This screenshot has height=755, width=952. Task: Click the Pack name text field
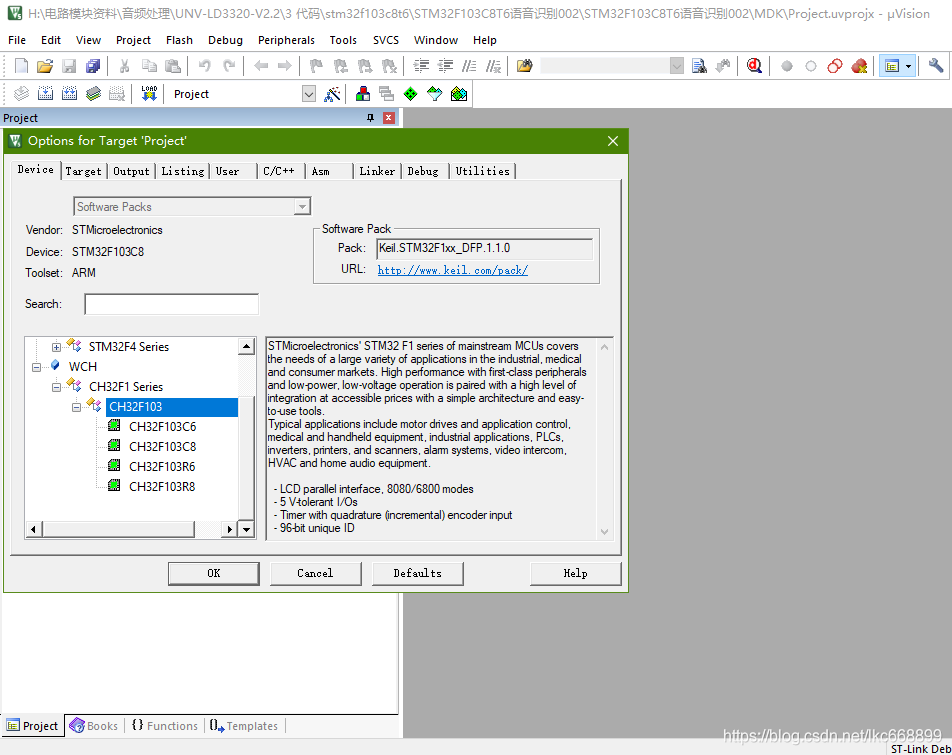(x=484, y=248)
